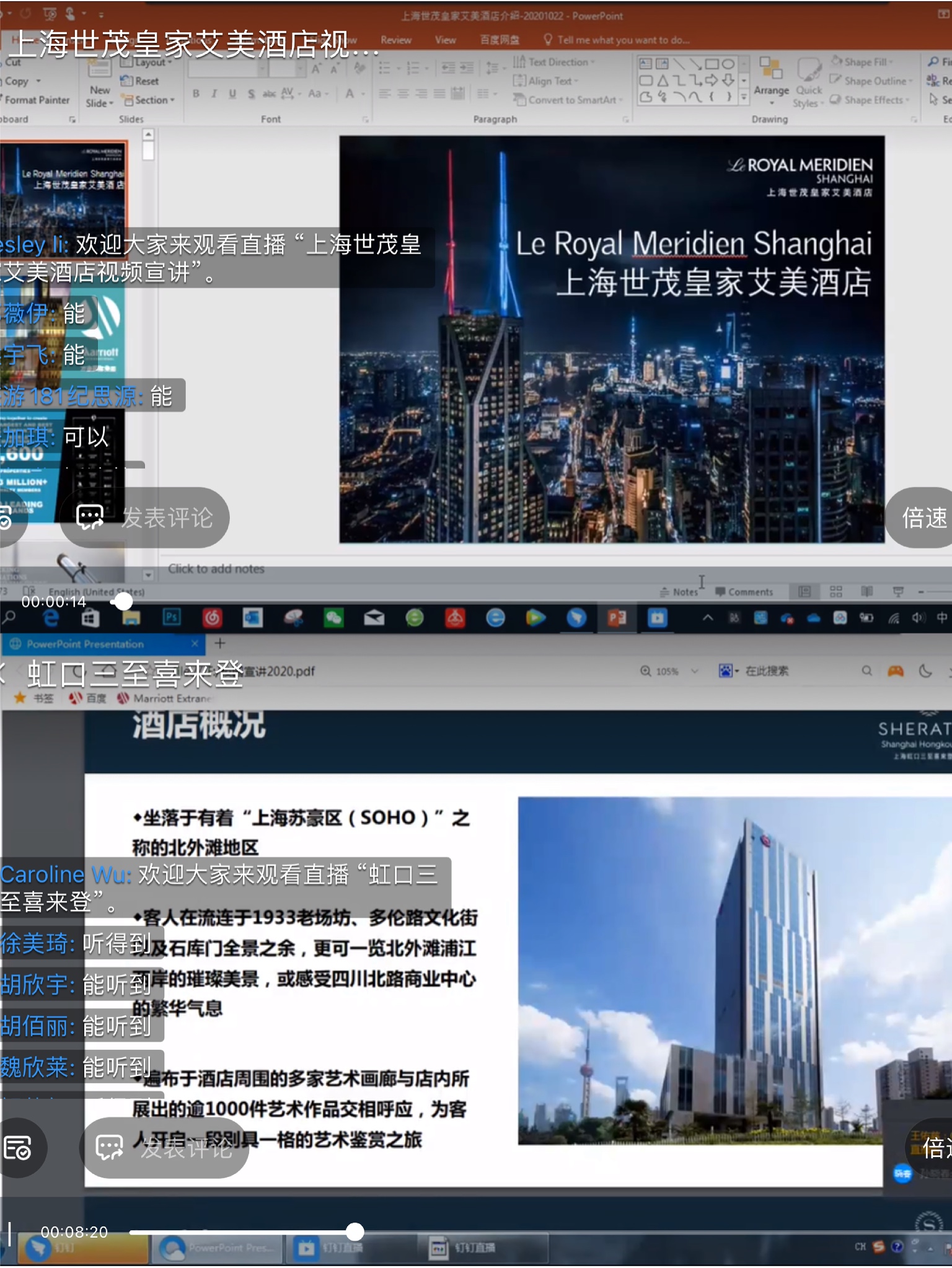
Task: Click the PowerPoint taskbar icon
Action: pyautogui.click(x=617, y=618)
